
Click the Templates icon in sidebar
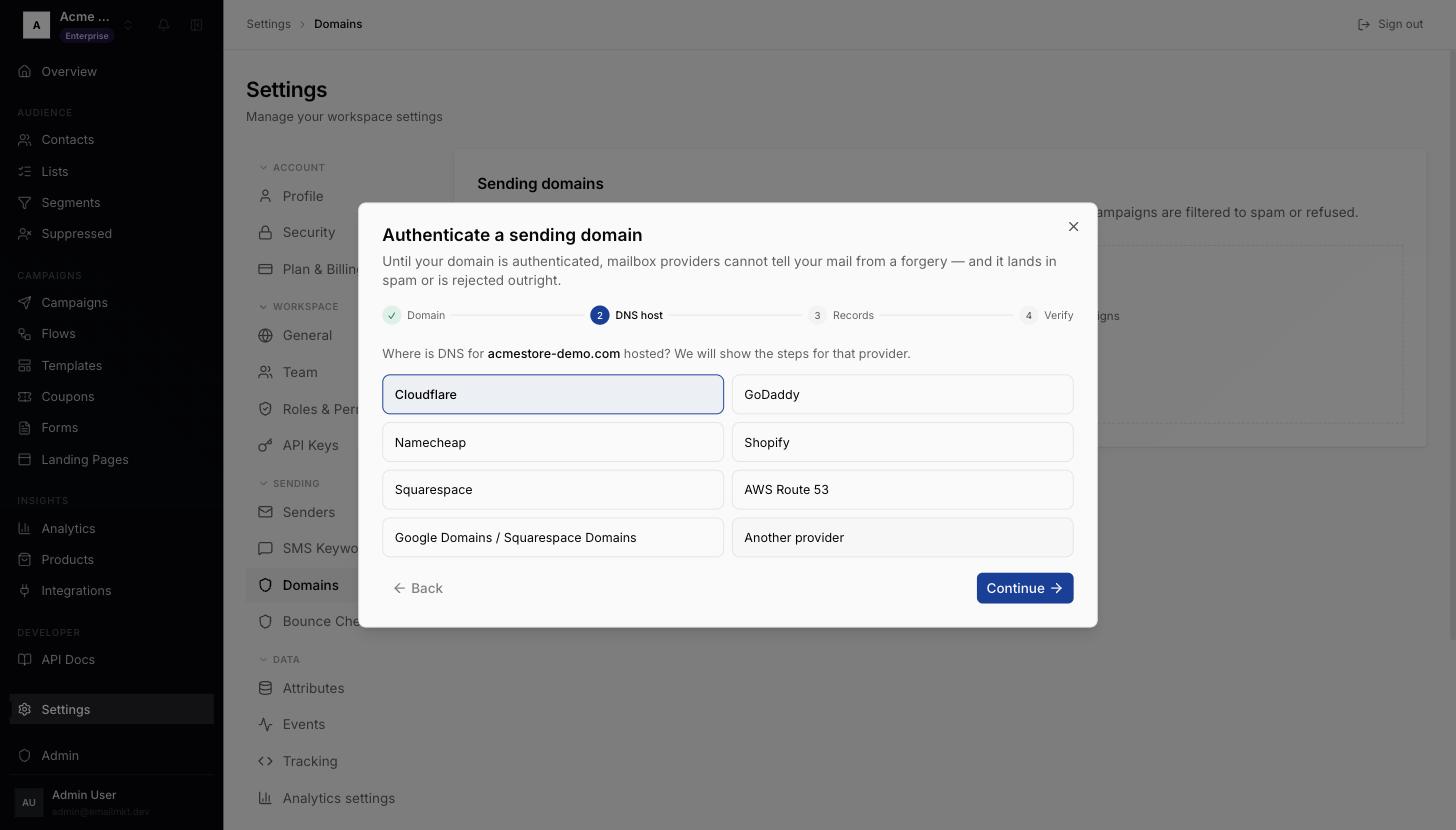[25, 366]
